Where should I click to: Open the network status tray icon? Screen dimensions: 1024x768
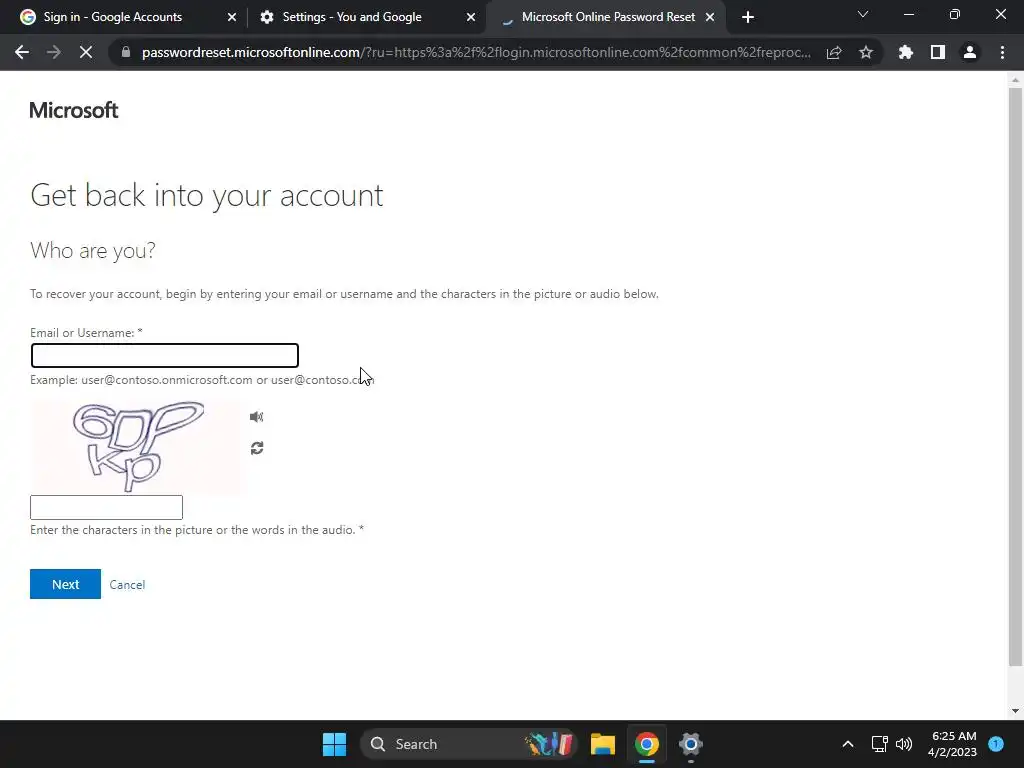tap(879, 744)
